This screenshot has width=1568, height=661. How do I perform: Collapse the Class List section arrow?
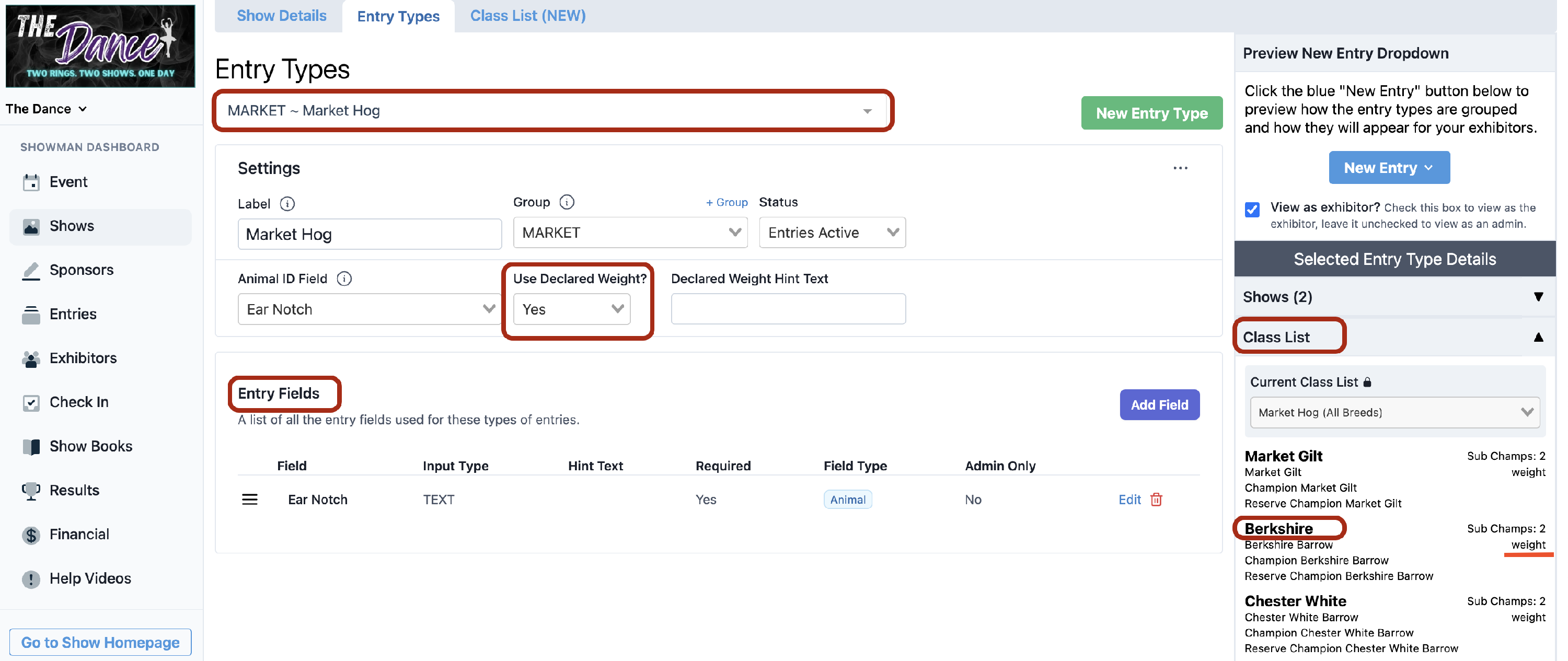click(x=1538, y=337)
